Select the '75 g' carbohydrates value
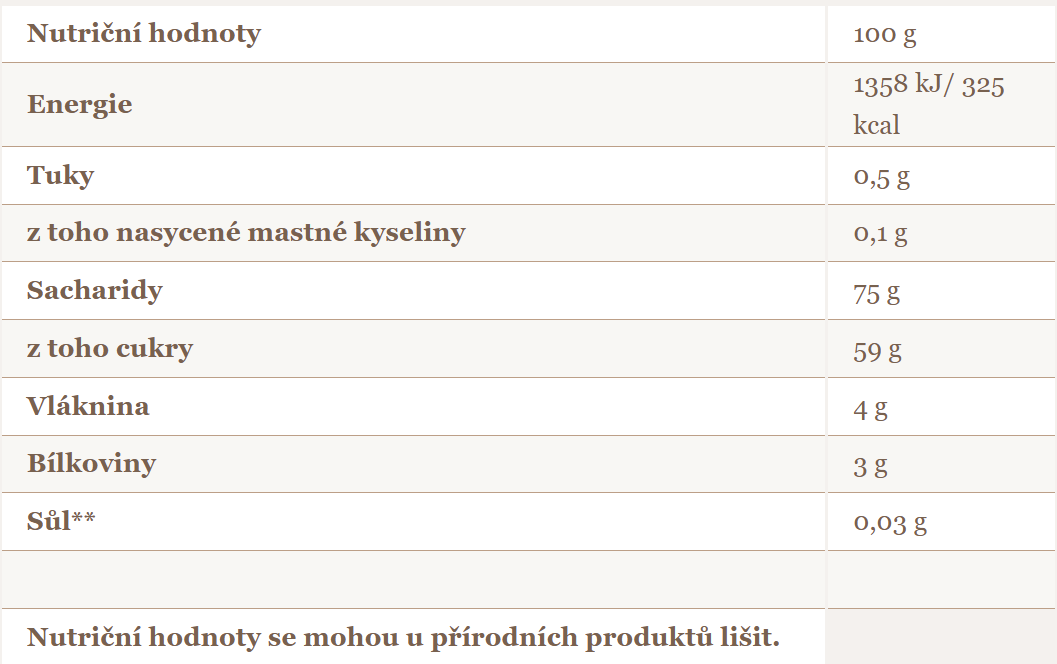This screenshot has width=1057, height=664. tap(876, 293)
